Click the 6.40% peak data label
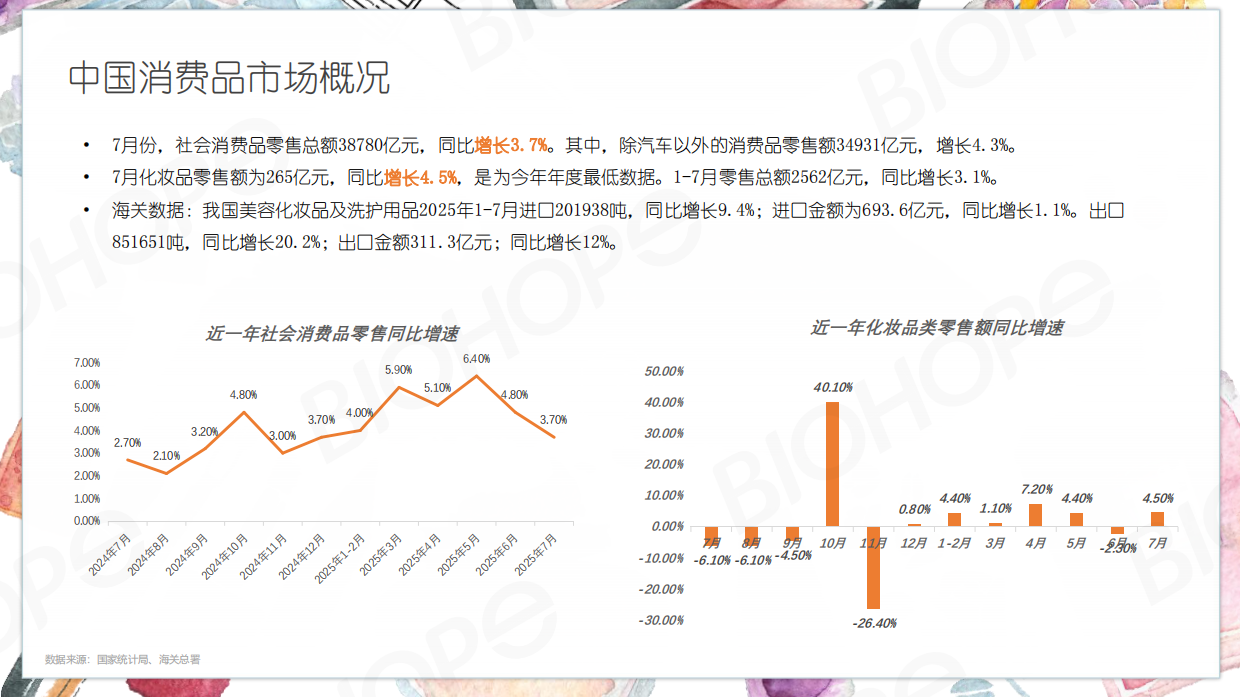The height and width of the screenshot is (697, 1240). tap(476, 358)
